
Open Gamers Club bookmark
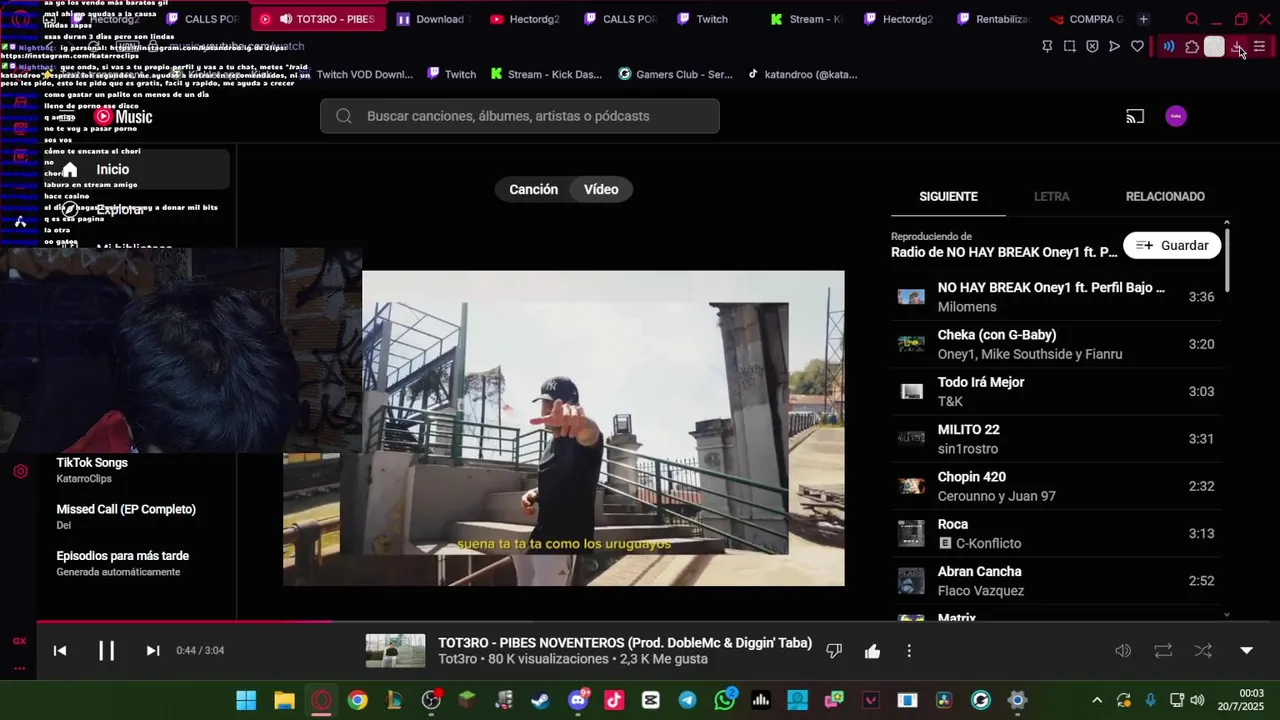[x=675, y=74]
